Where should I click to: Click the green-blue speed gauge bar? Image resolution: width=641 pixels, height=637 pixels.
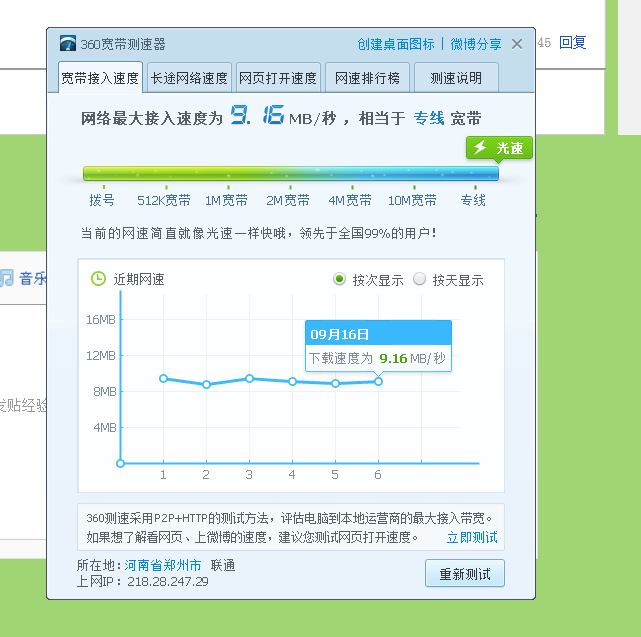click(x=291, y=173)
